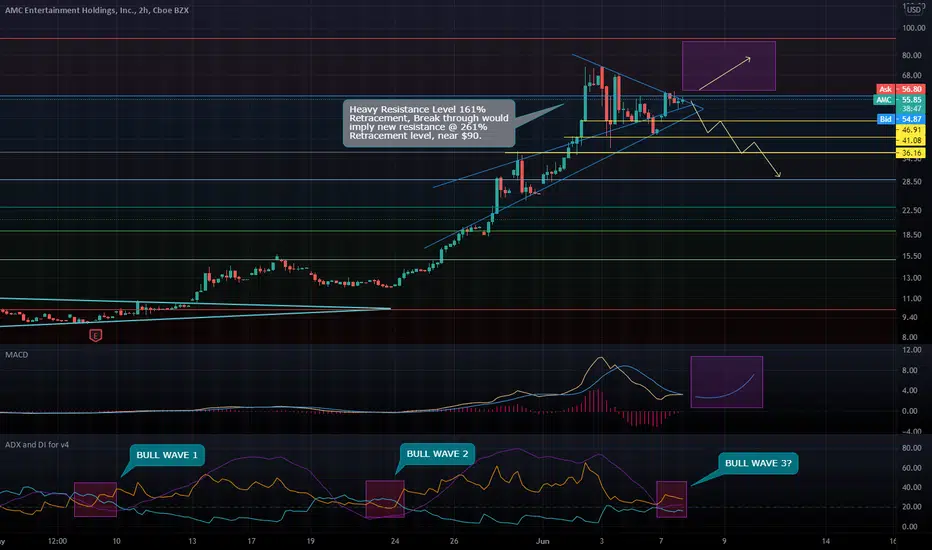Click the 13.00 price axis label
The width and height of the screenshot is (932, 550).
[913, 278]
